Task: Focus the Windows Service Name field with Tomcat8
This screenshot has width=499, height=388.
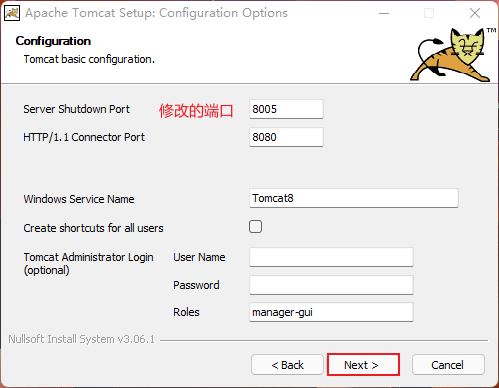Action: 354,198
